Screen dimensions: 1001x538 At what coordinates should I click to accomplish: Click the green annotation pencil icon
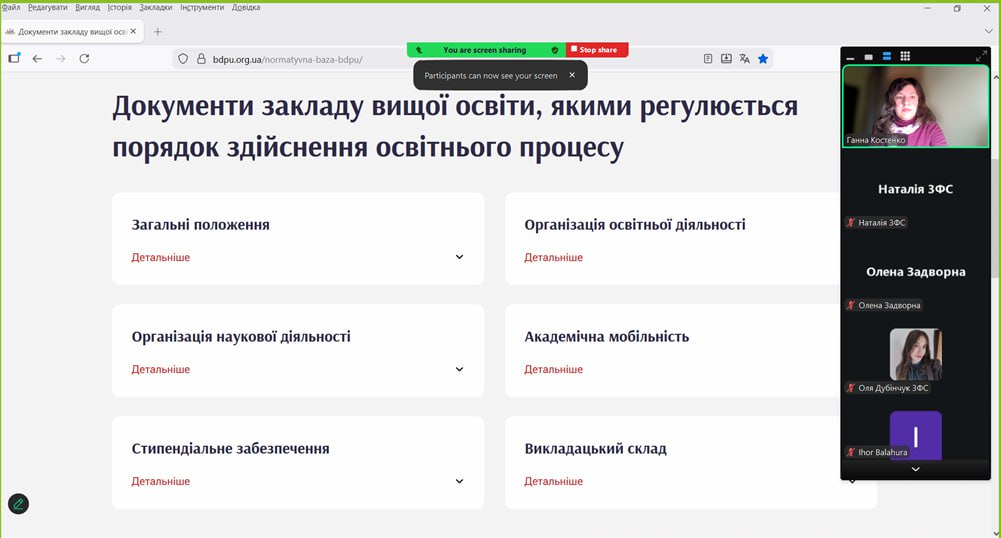[18, 504]
